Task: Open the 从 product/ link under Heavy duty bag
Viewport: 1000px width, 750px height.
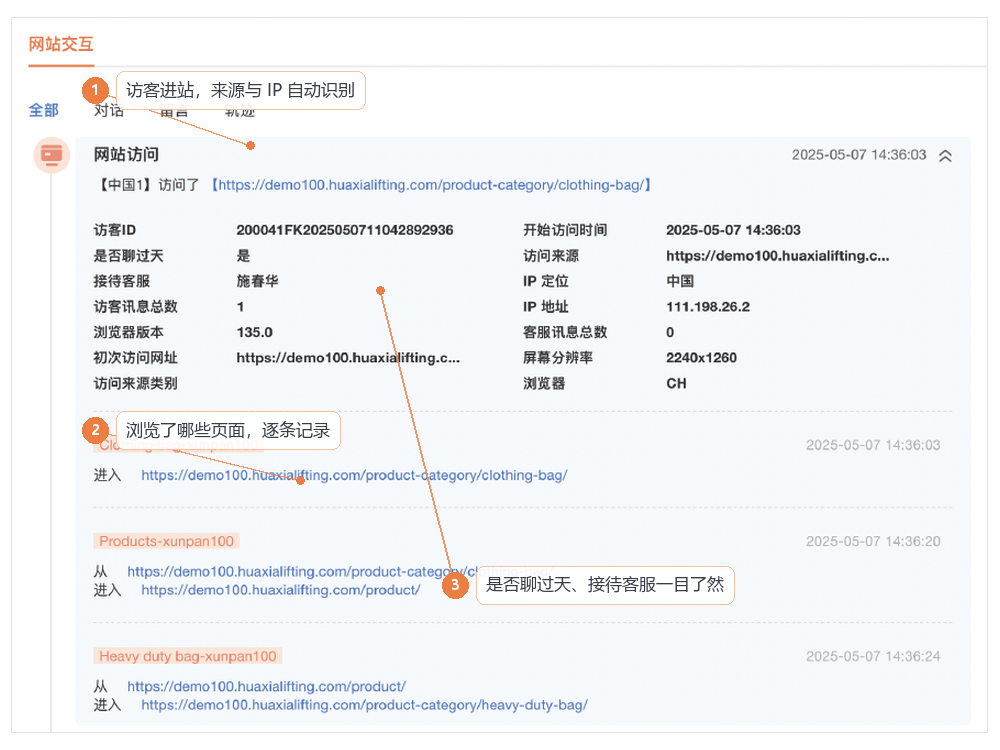Action: (266, 686)
